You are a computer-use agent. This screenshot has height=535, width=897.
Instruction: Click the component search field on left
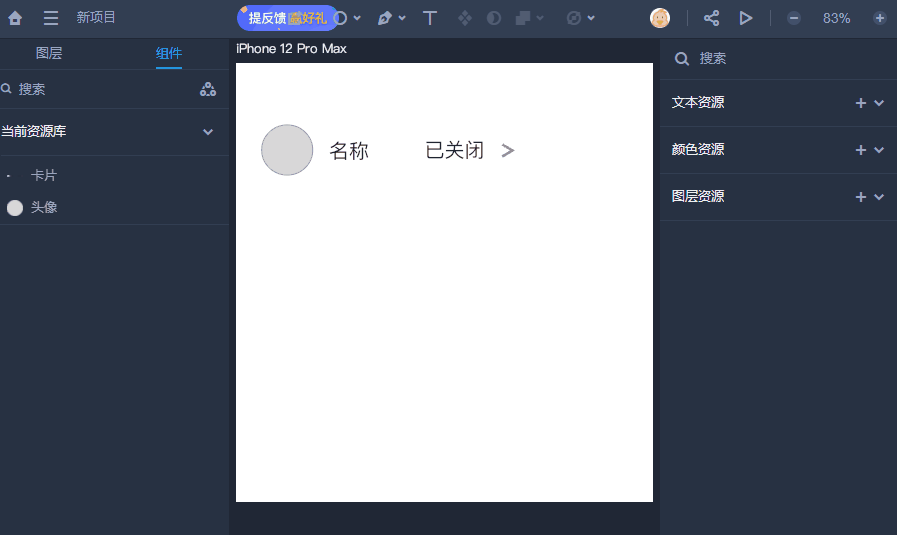97,89
